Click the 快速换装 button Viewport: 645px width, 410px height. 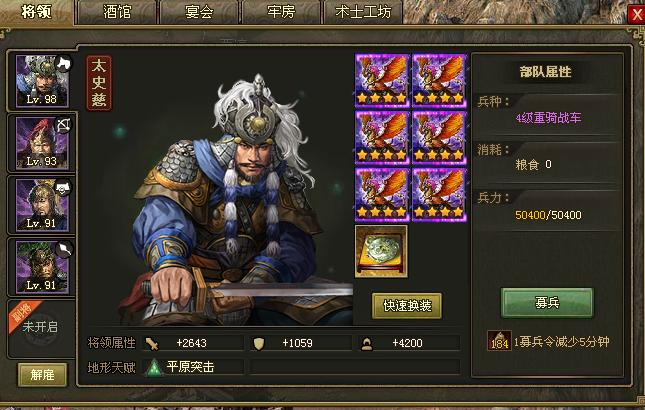click(407, 306)
